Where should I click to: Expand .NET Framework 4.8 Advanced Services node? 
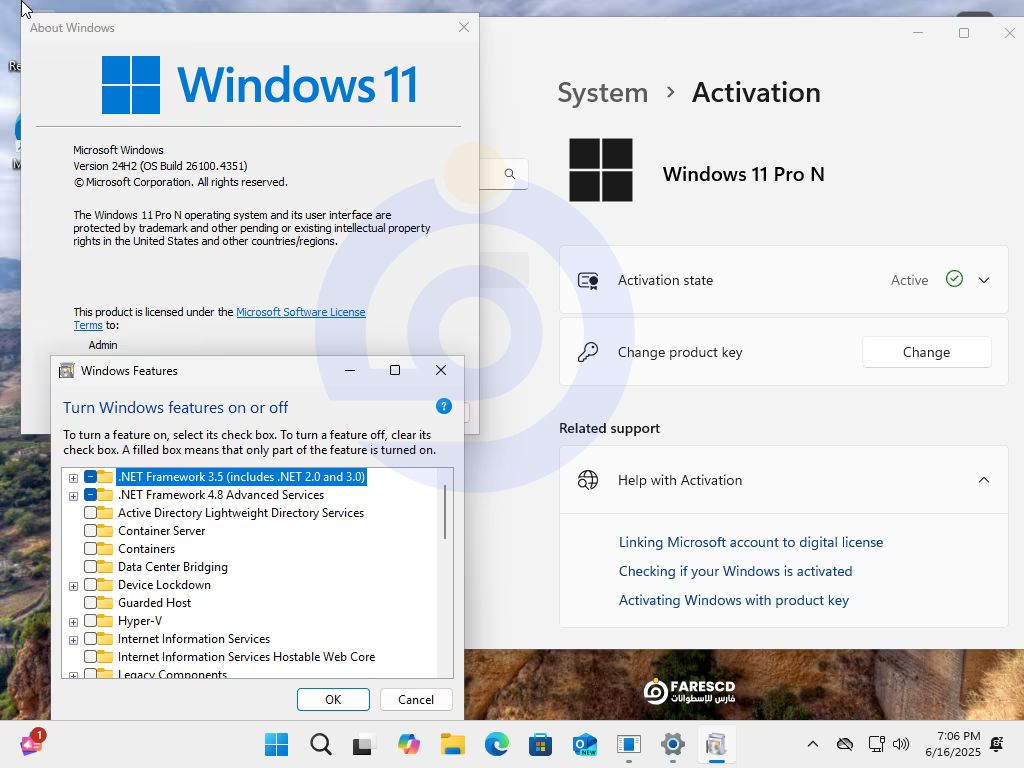(73, 496)
